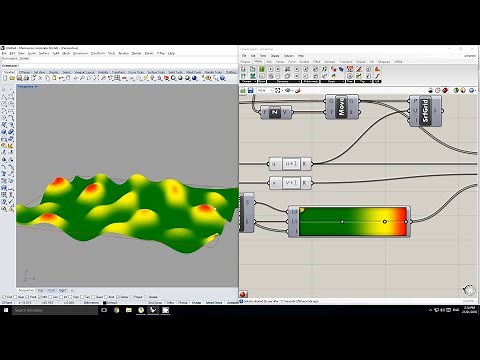This screenshot has height=360, width=480.
Task: Click the red record button at canvas bottom
Action: pos(243,294)
